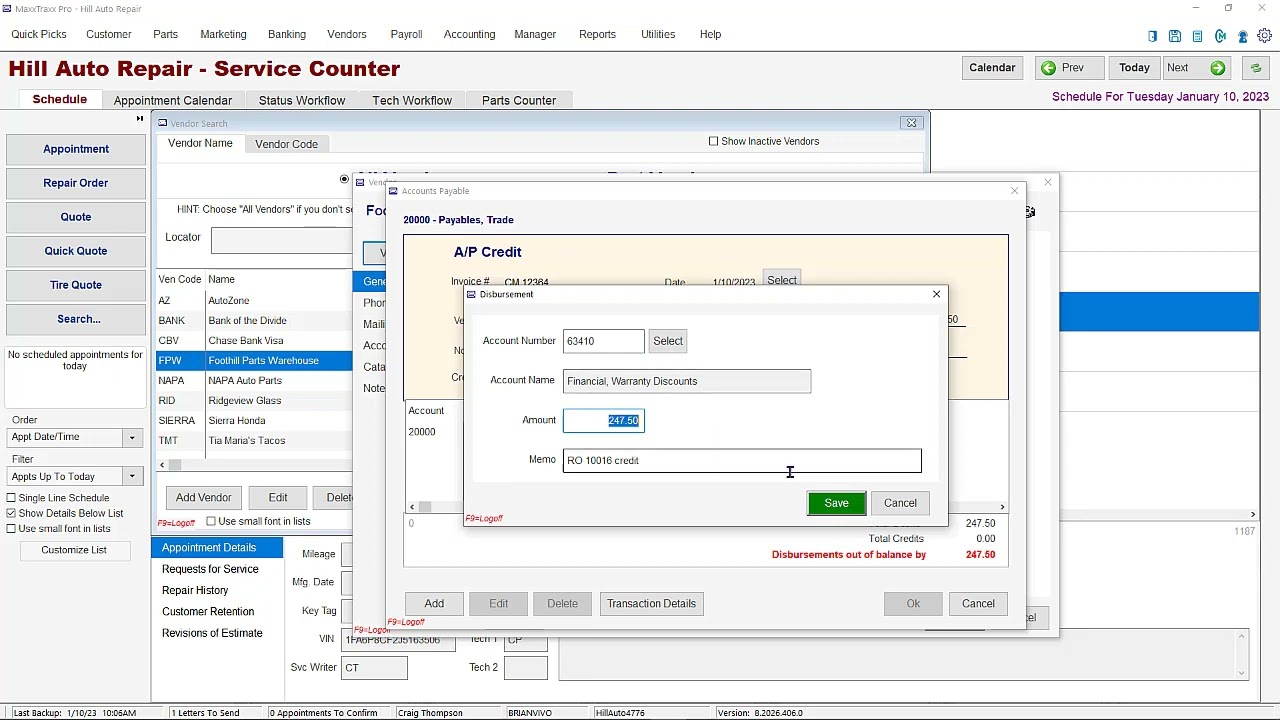Viewport: 1280px width, 720px height.
Task: Open the Quick Picks menu
Action: 39,34
